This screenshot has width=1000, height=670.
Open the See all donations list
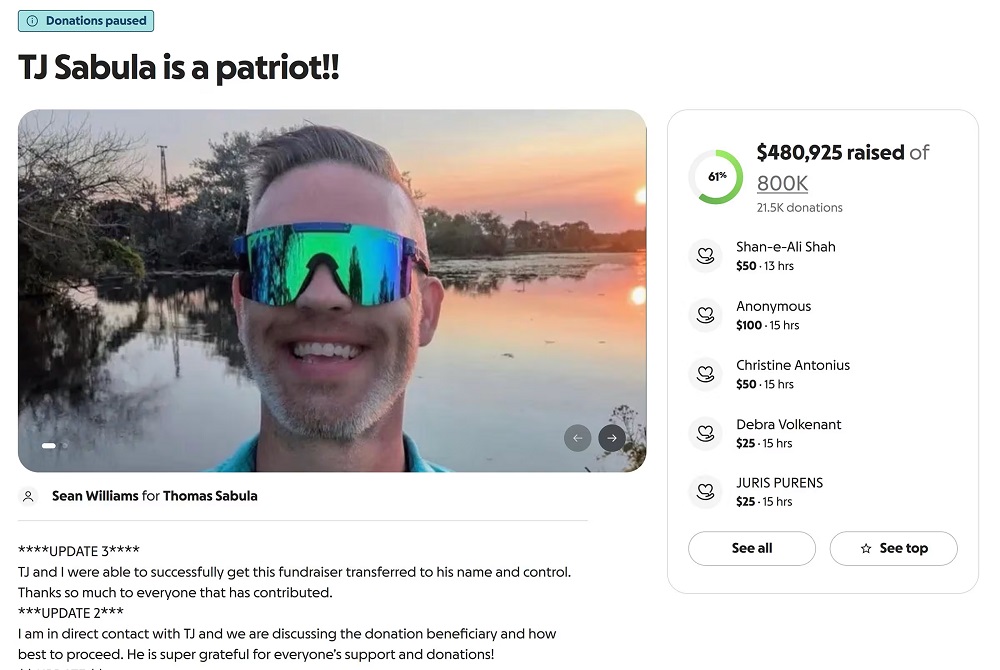751,548
